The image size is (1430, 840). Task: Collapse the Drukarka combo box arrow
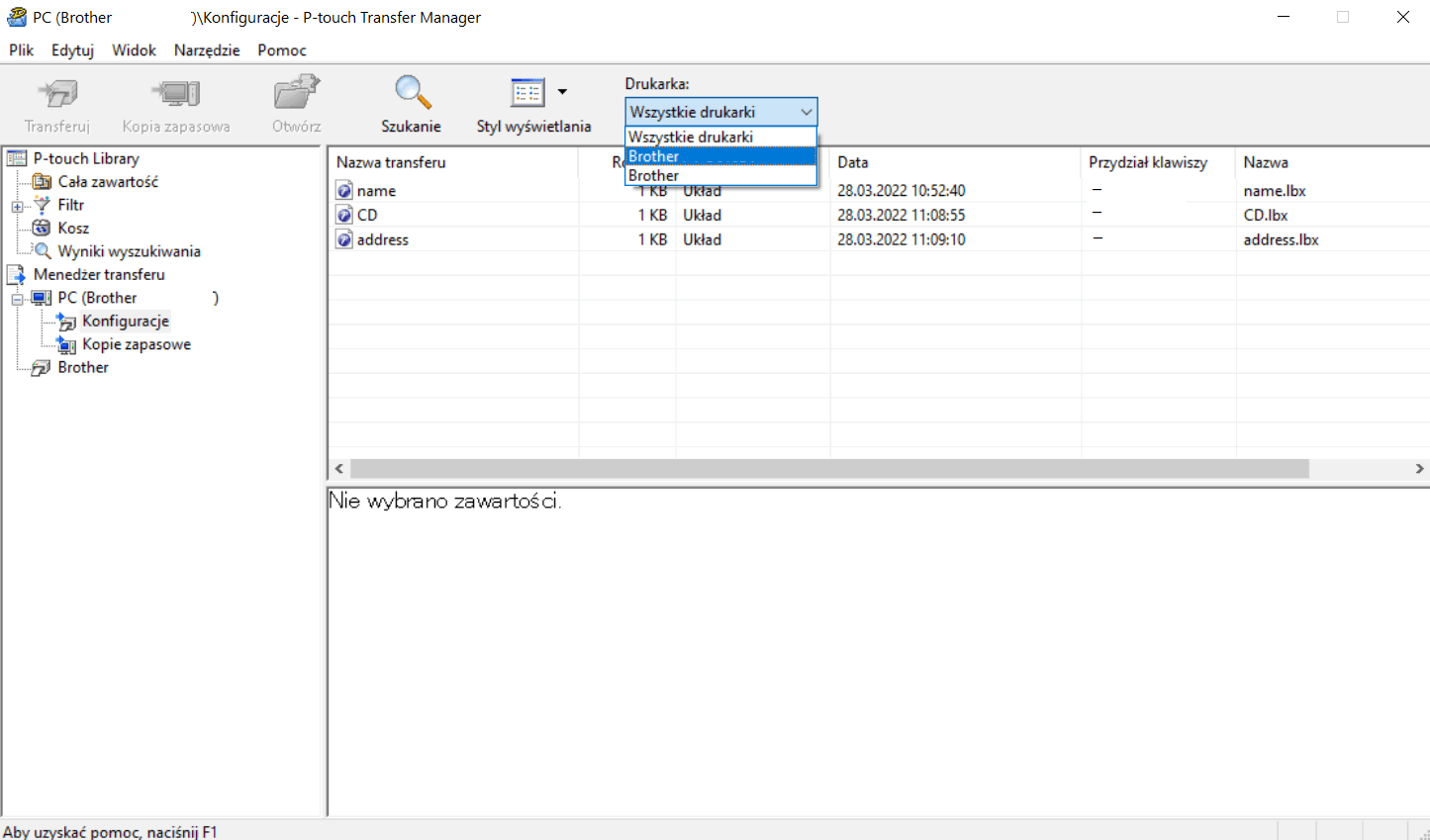tap(807, 112)
